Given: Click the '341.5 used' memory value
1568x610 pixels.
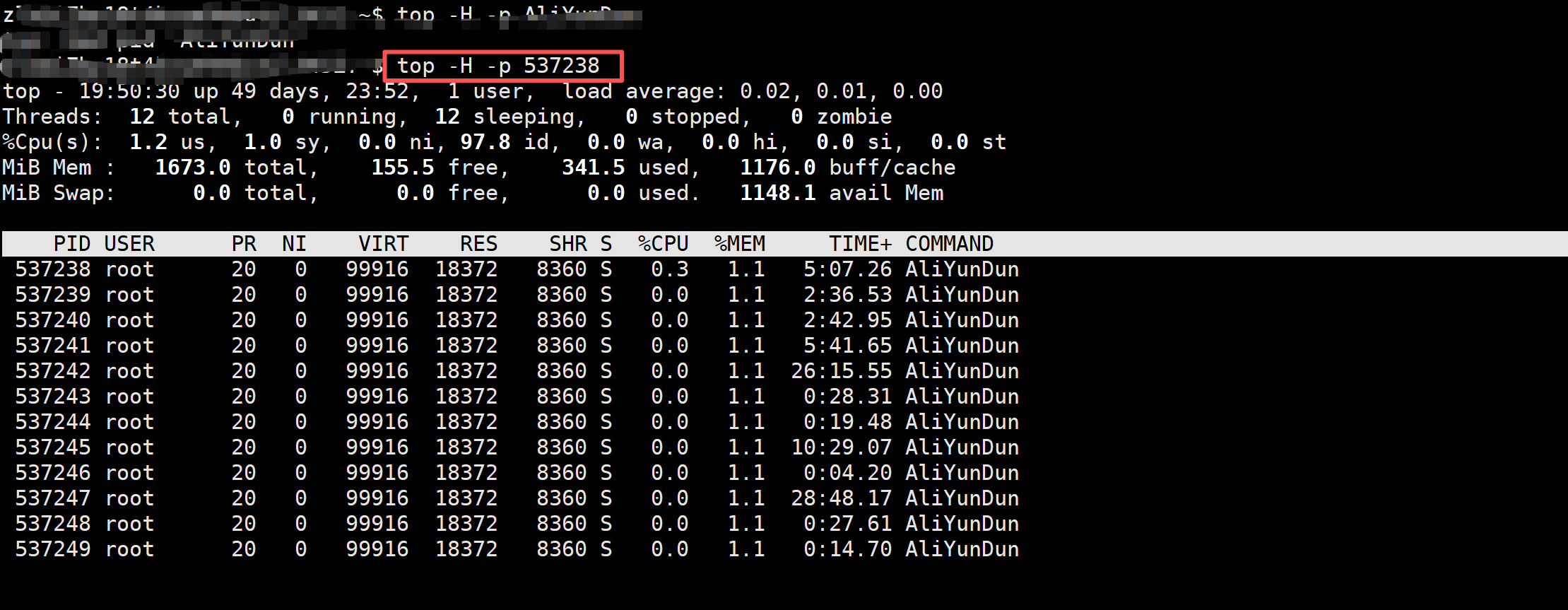Looking at the screenshot, I should (625, 168).
